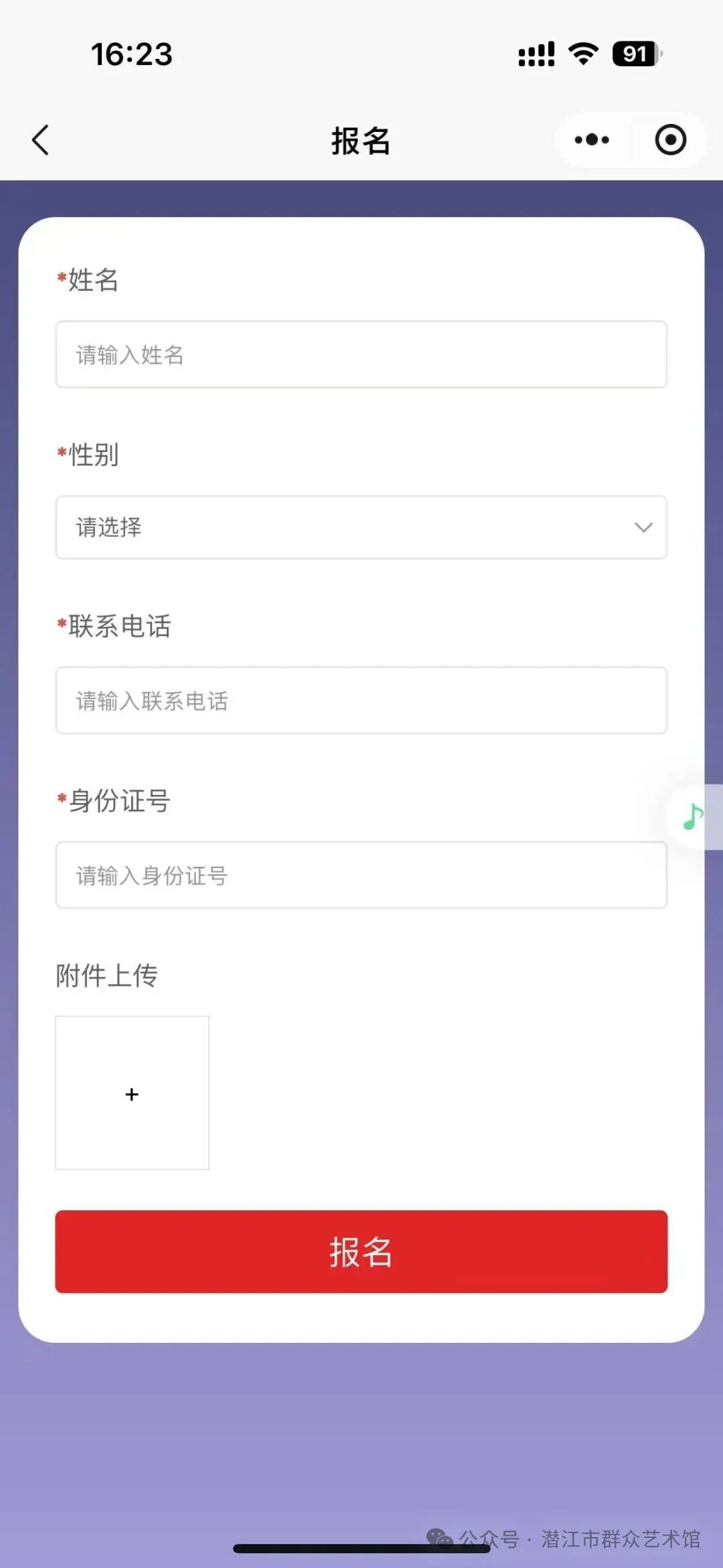Tap the 姓名 field label
The width and height of the screenshot is (723, 1568).
pyautogui.click(x=93, y=280)
